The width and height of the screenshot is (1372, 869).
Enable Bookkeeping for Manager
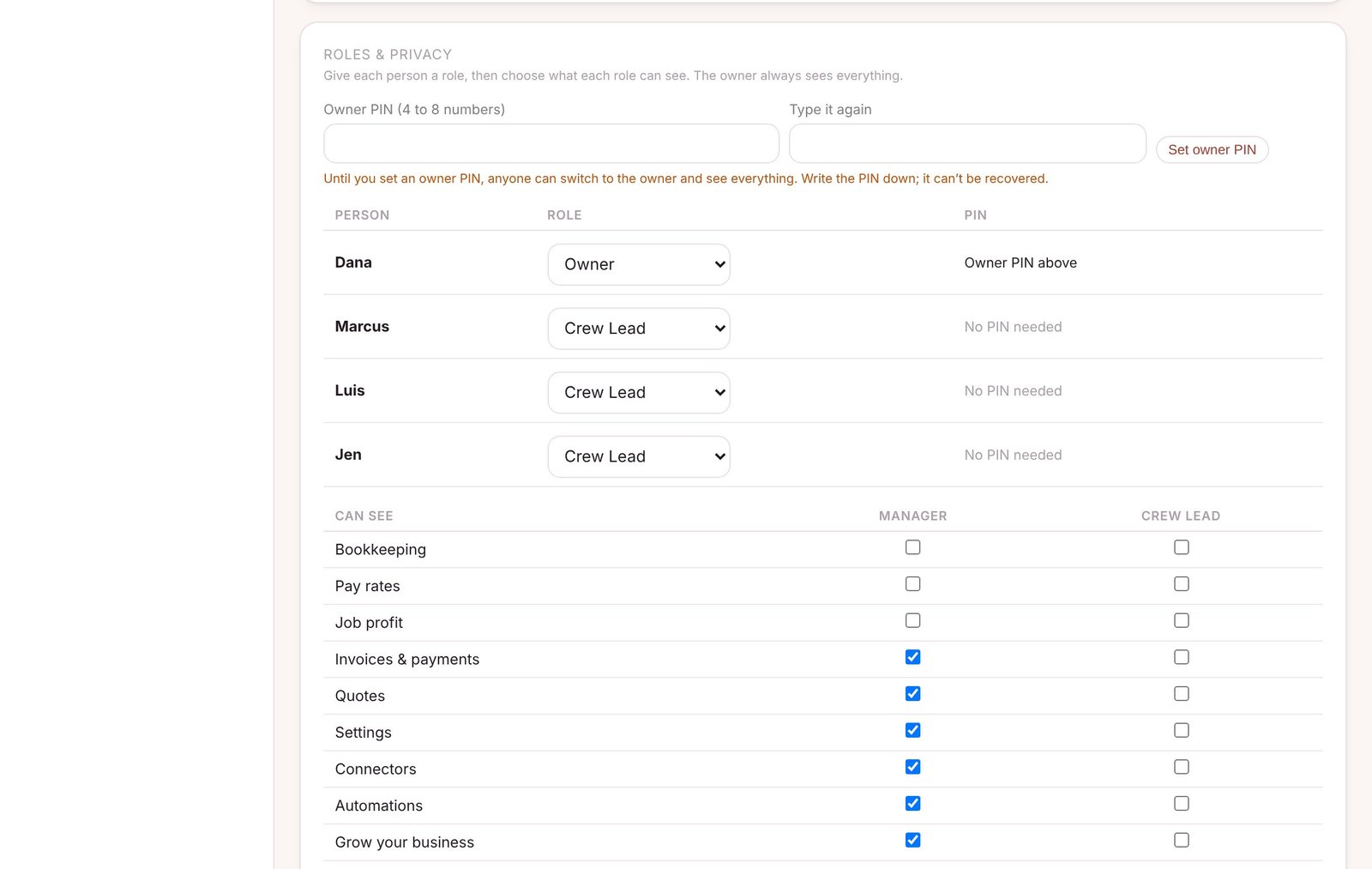tap(912, 547)
